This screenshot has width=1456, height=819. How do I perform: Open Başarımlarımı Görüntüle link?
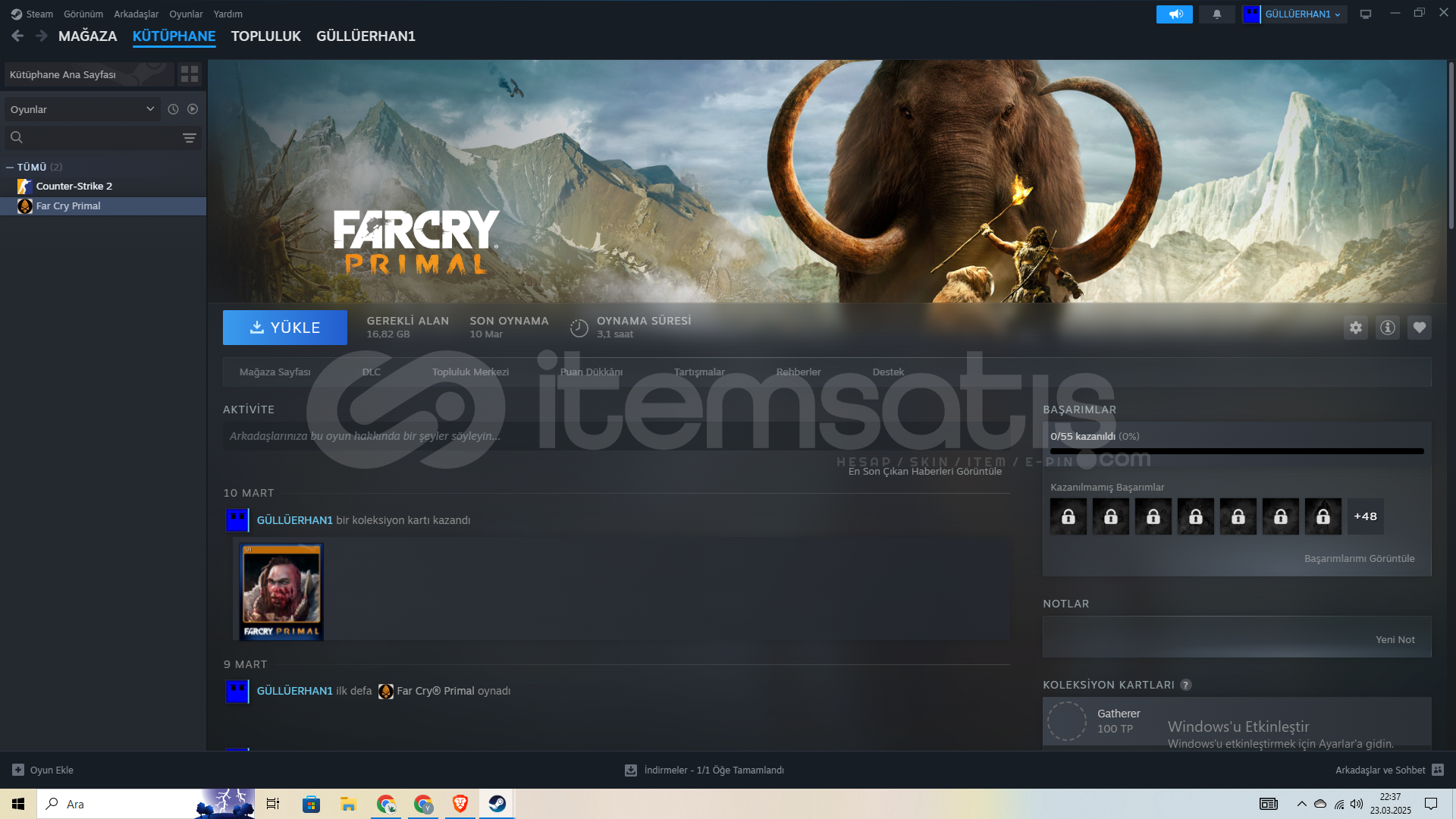1359,559
